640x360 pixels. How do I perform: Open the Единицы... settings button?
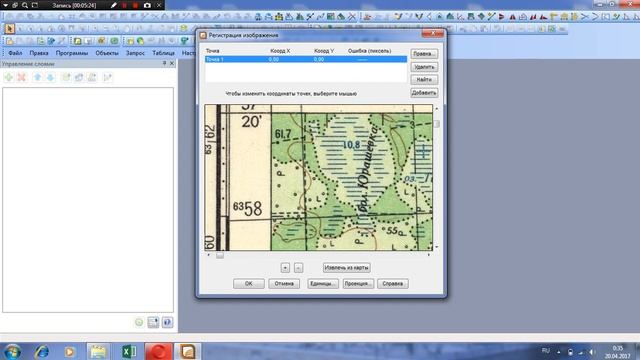point(323,284)
